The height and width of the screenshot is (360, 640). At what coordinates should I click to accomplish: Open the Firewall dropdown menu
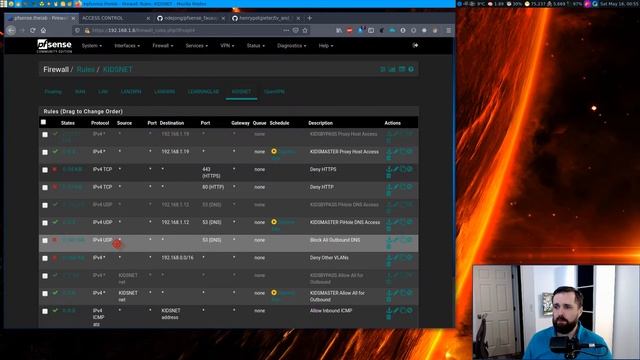[162, 46]
